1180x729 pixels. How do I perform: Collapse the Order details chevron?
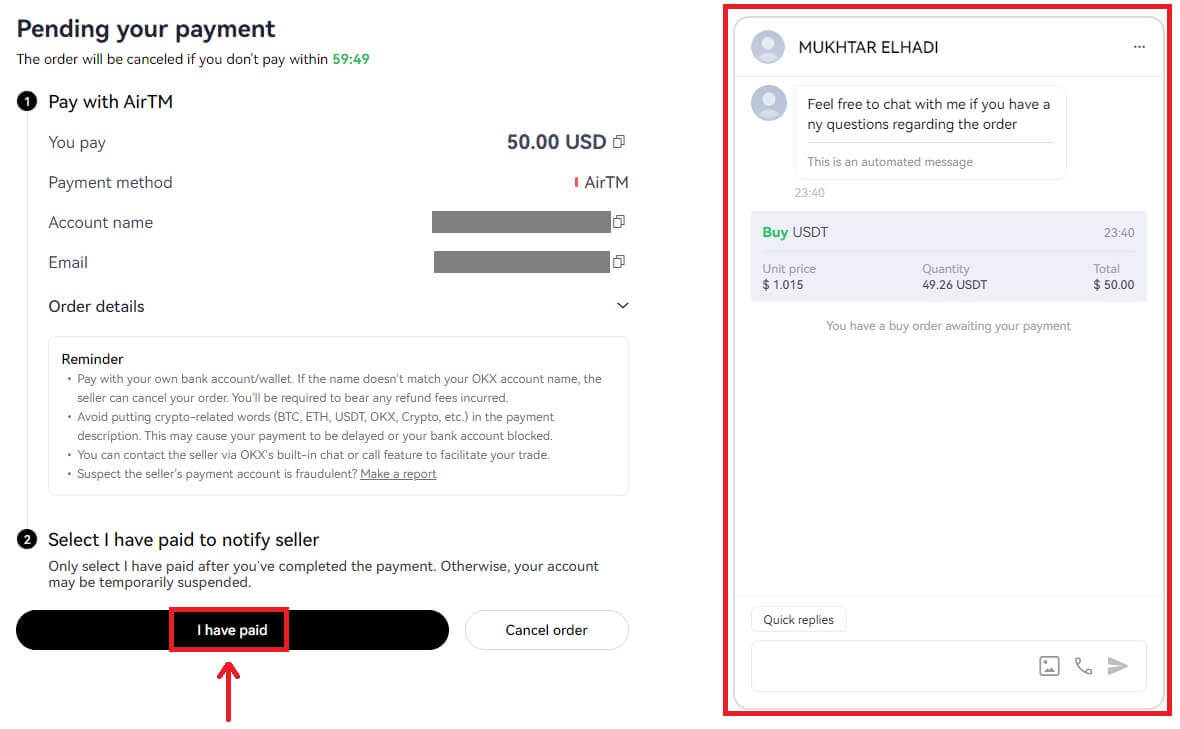tap(622, 305)
